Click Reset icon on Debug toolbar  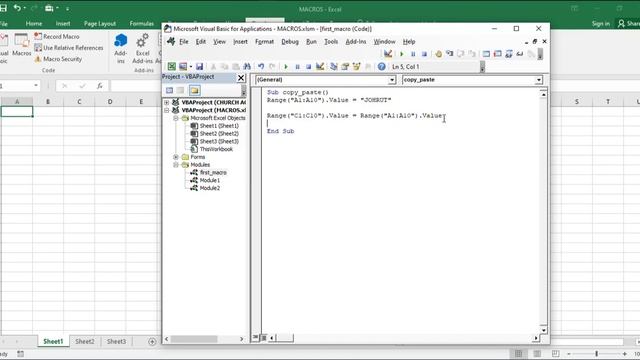(424, 54)
